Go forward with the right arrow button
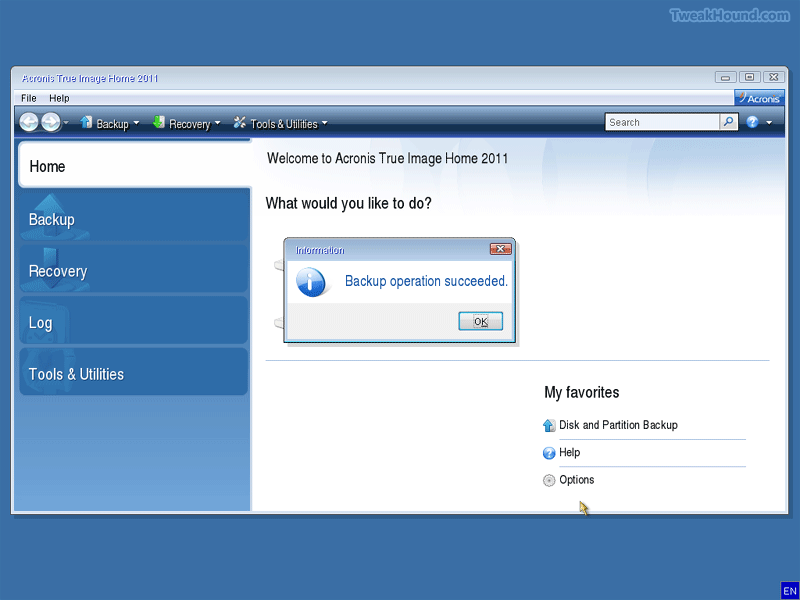The image size is (800, 600). (51, 122)
